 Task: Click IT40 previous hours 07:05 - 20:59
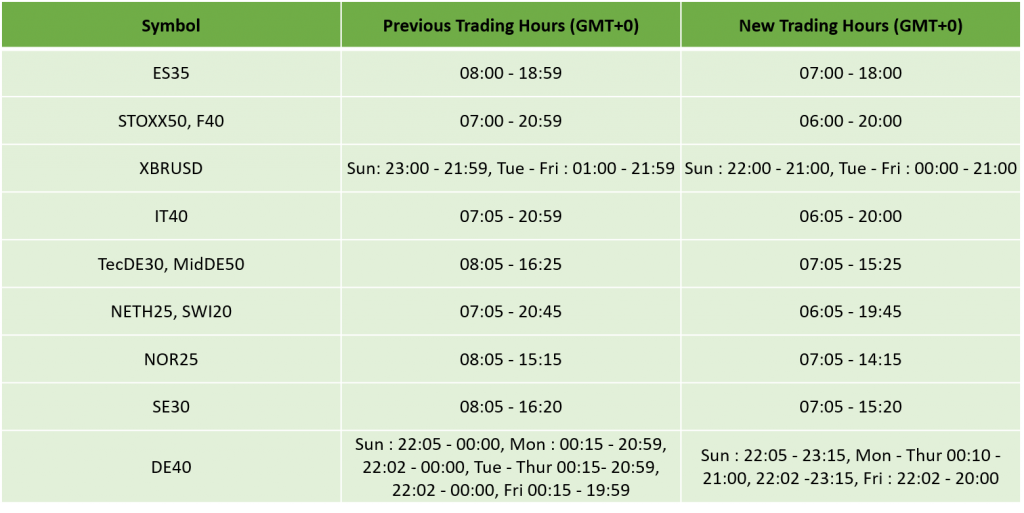pyautogui.click(x=511, y=216)
